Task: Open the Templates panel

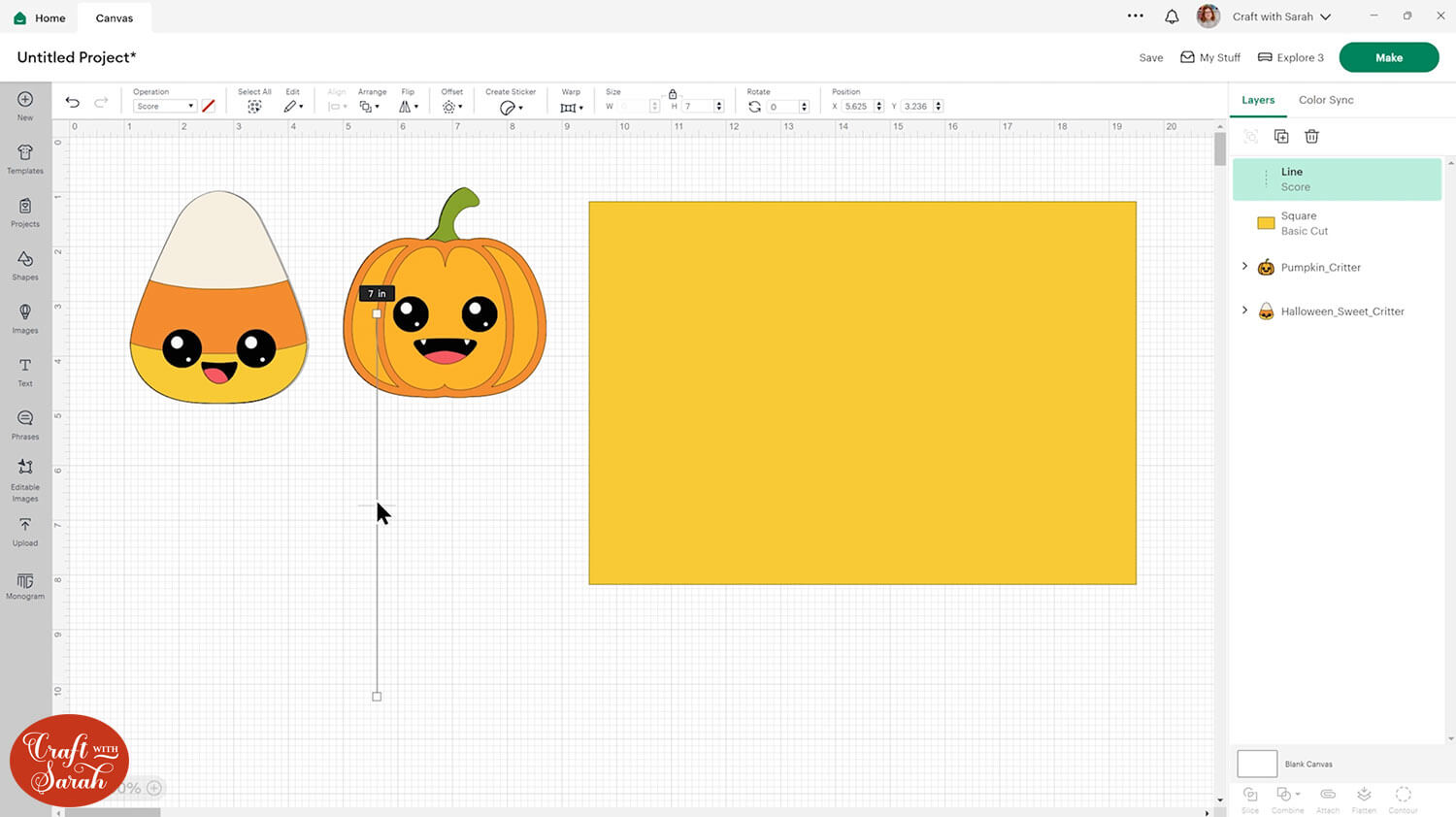Action: point(25,158)
